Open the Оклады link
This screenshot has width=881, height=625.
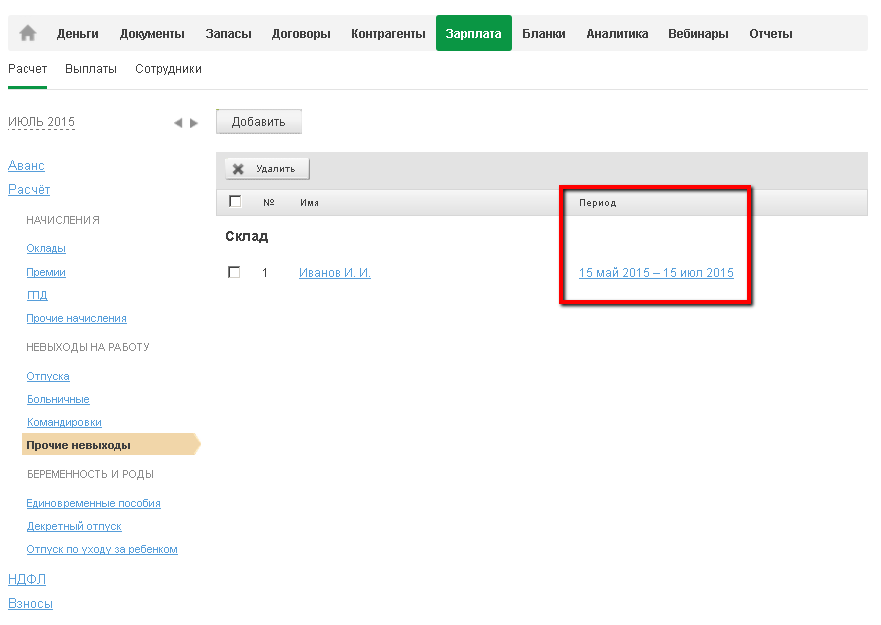pos(46,248)
